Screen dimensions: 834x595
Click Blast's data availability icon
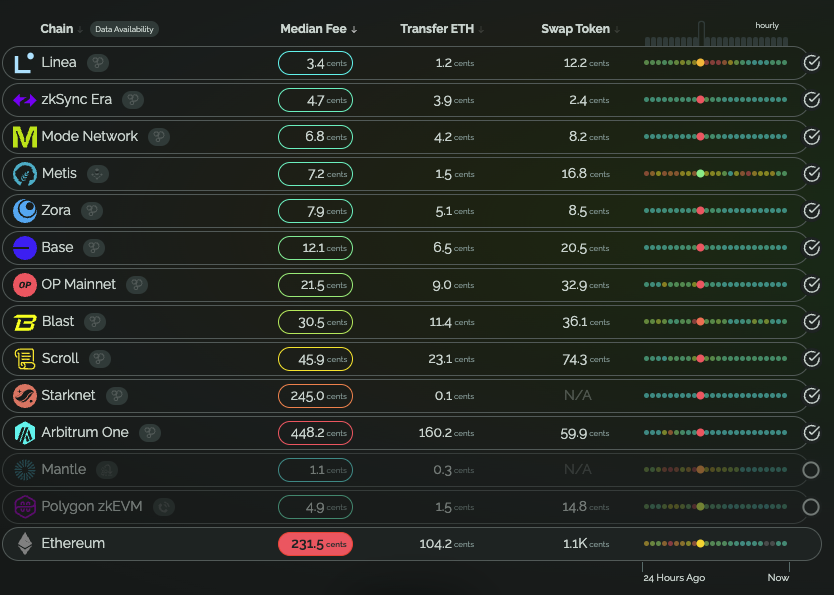pos(95,322)
